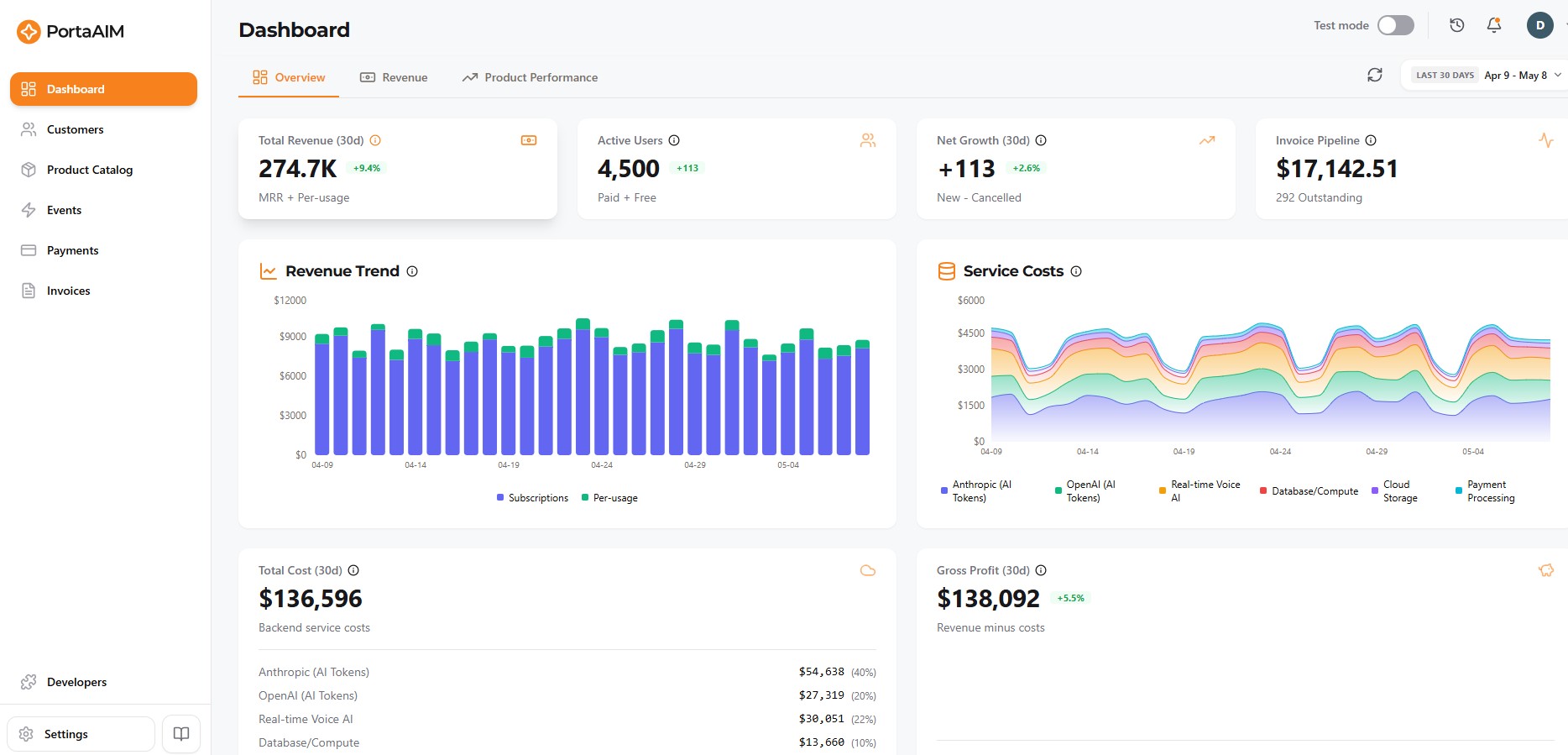The image size is (1568, 755).
Task: Switch to the Product Performance tab
Action: tap(530, 77)
